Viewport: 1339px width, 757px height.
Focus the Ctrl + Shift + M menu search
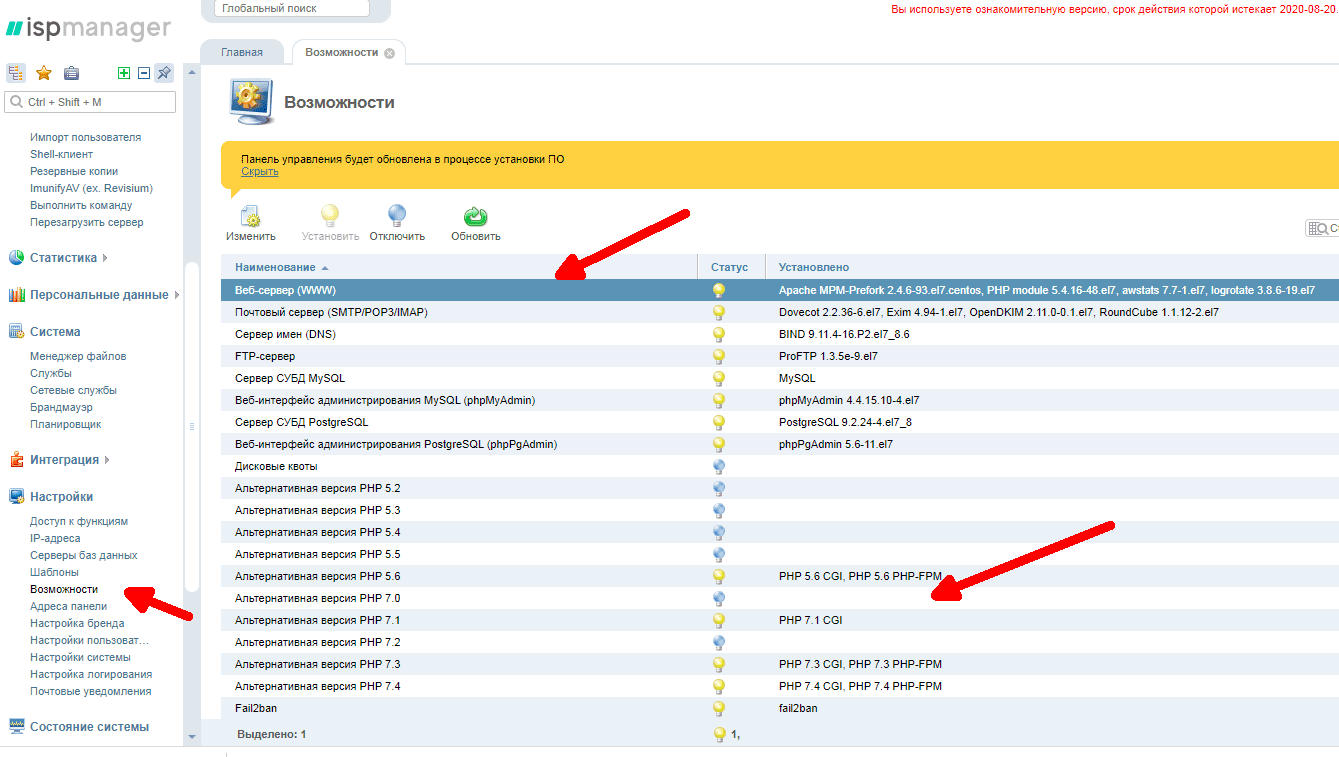(90, 102)
